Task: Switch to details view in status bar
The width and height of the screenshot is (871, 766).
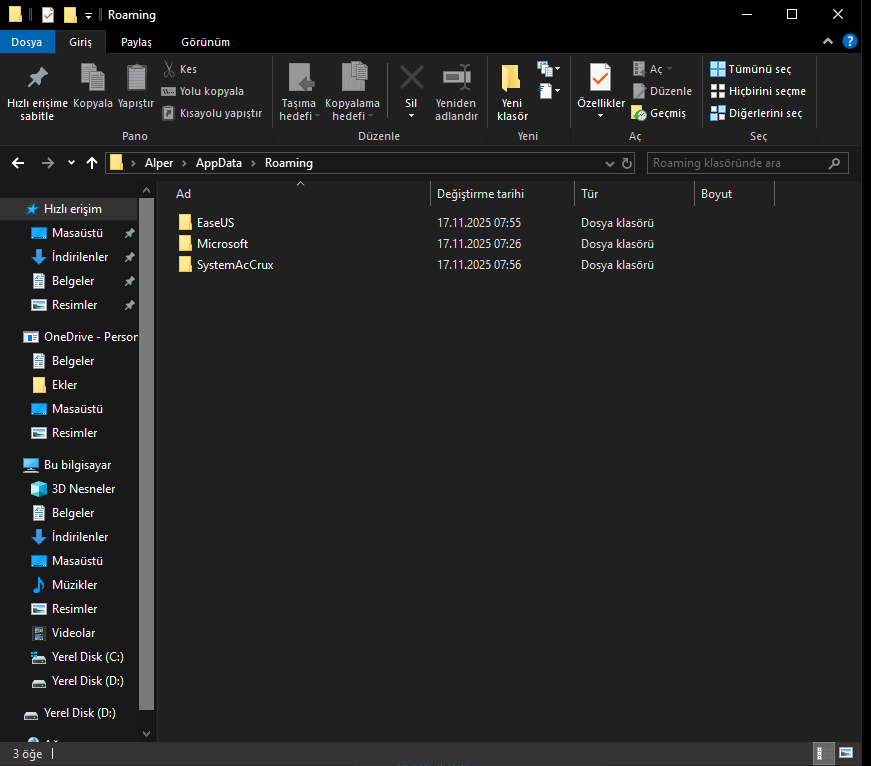Action: click(x=823, y=753)
